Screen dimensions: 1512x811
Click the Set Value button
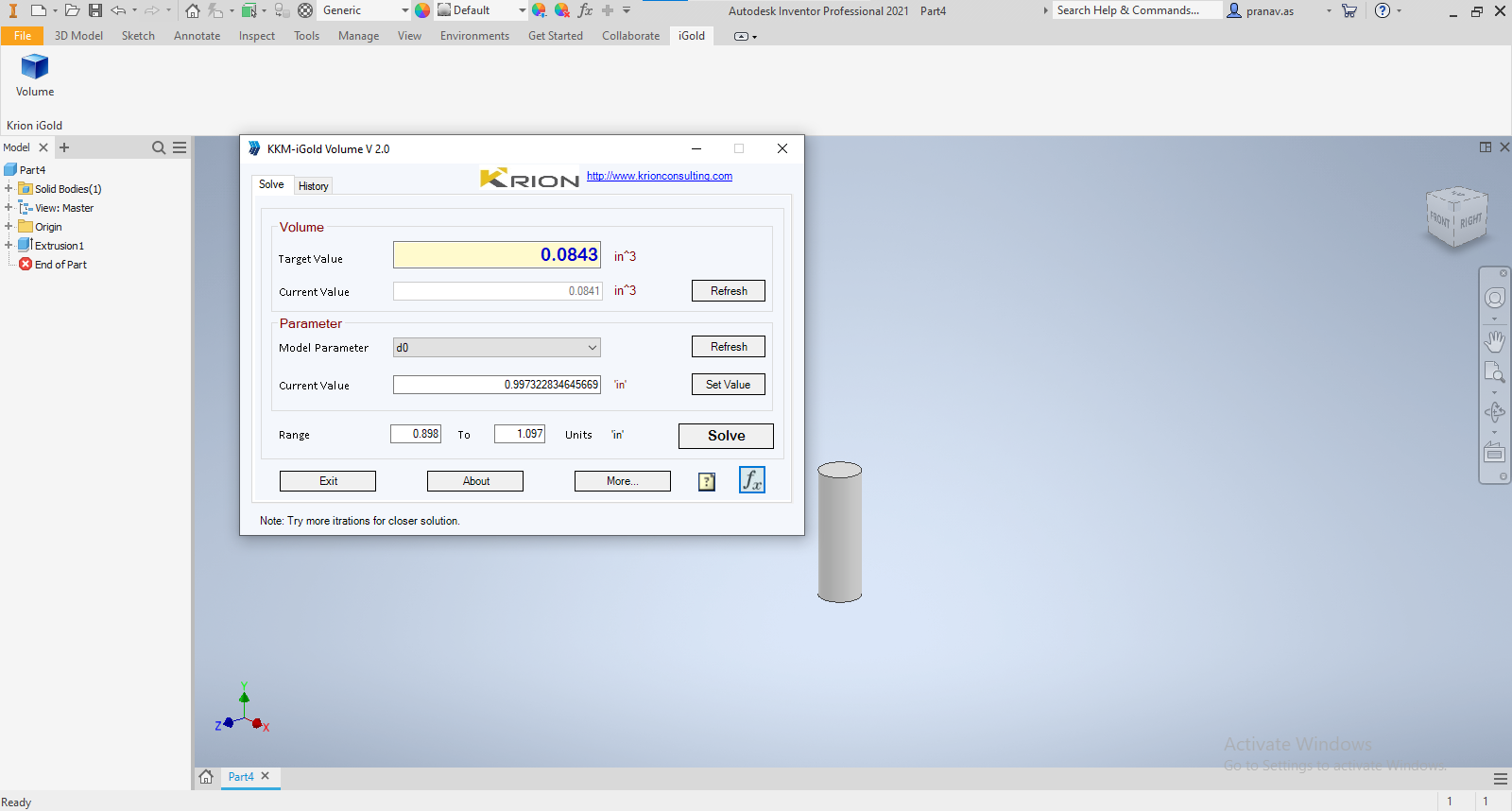point(729,385)
